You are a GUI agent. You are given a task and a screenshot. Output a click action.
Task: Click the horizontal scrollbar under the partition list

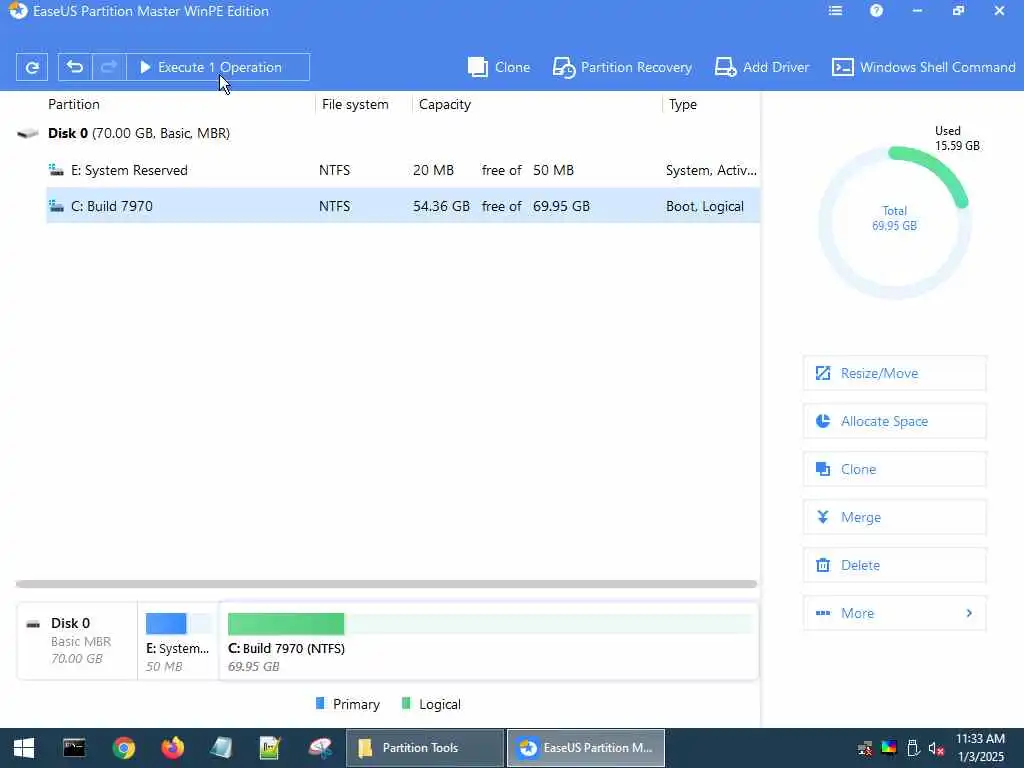[386, 584]
